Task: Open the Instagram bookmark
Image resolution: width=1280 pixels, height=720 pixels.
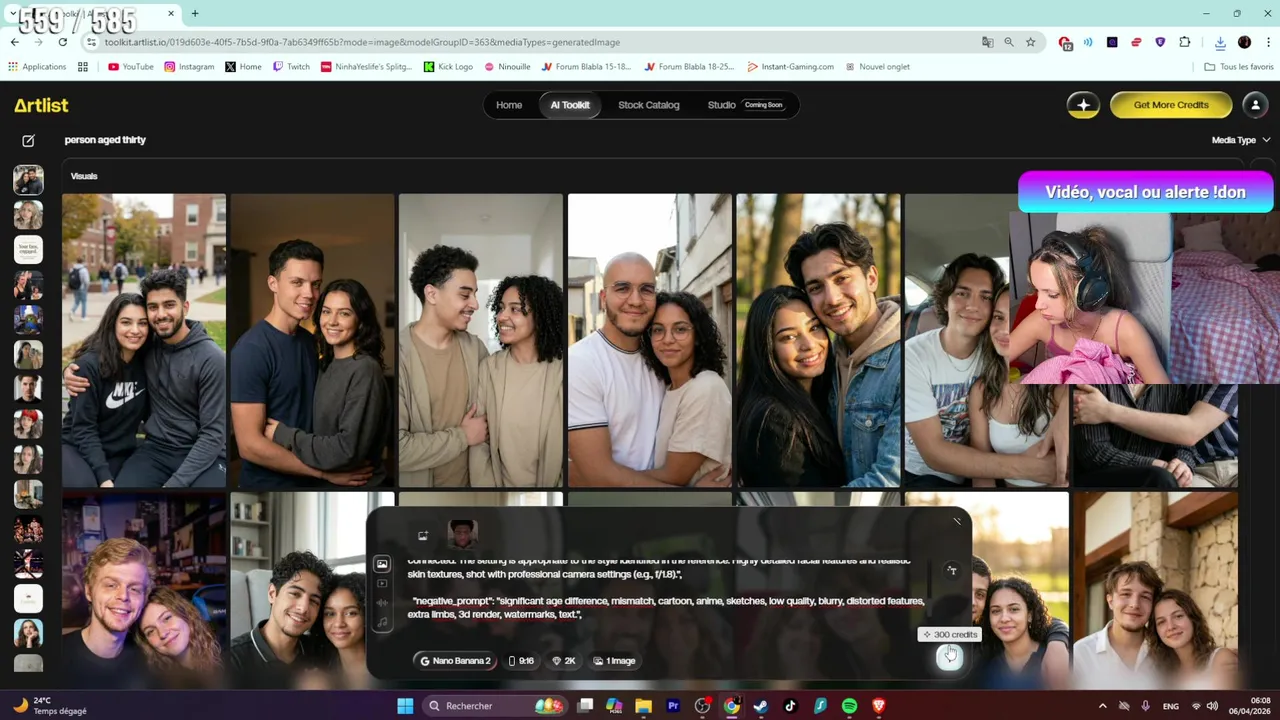Action: click(x=189, y=67)
